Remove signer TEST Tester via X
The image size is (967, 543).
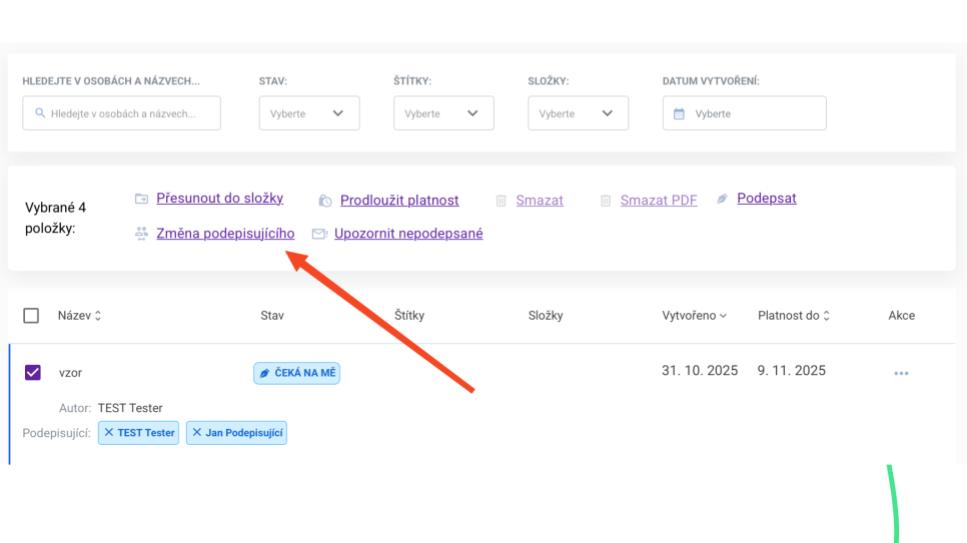(x=110, y=434)
